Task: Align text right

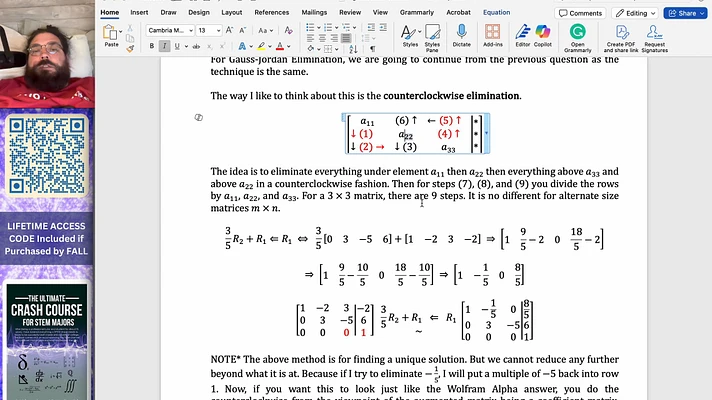Action: pos(334,38)
